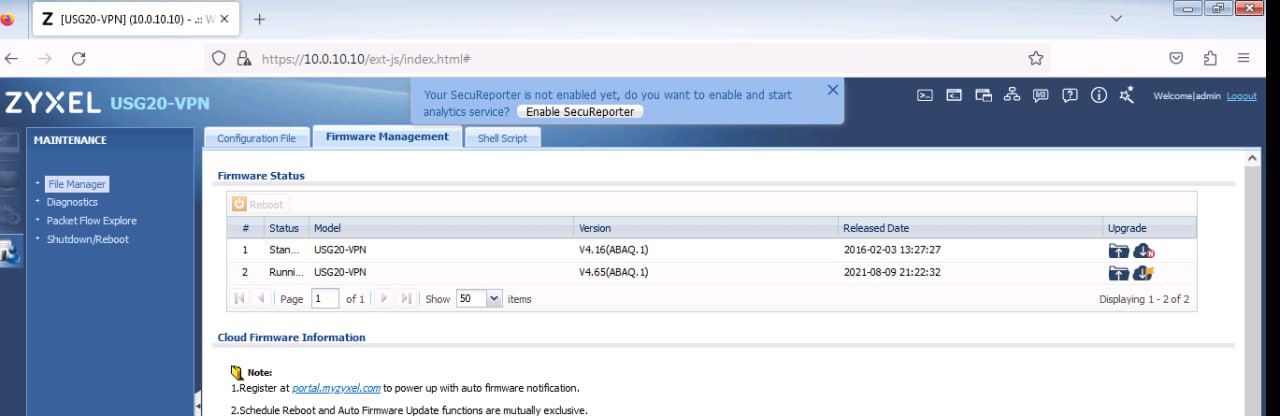
Task: Open the list all tabs chevron
Action: click(x=1116, y=19)
